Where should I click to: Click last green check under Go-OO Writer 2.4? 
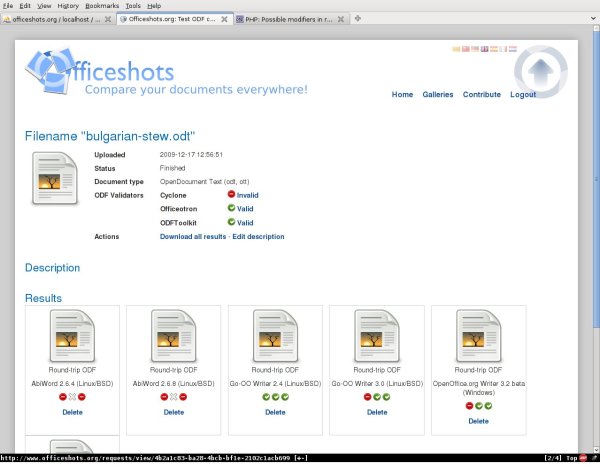coord(285,397)
